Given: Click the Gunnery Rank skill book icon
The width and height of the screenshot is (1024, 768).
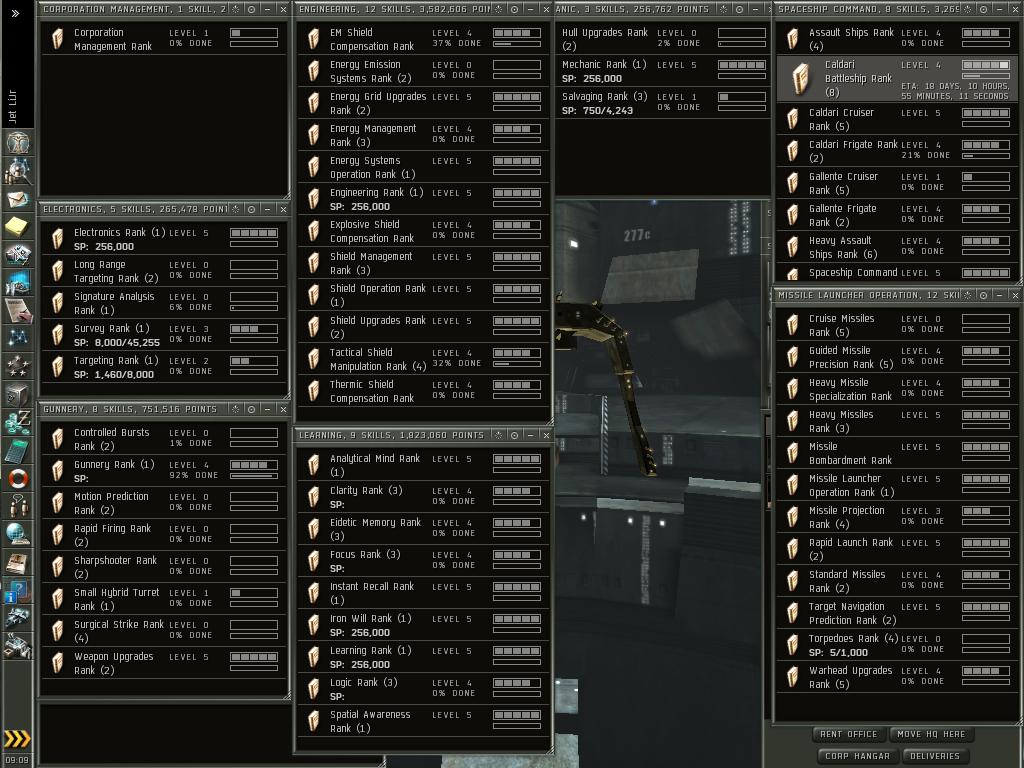Looking at the screenshot, I should pos(57,470).
